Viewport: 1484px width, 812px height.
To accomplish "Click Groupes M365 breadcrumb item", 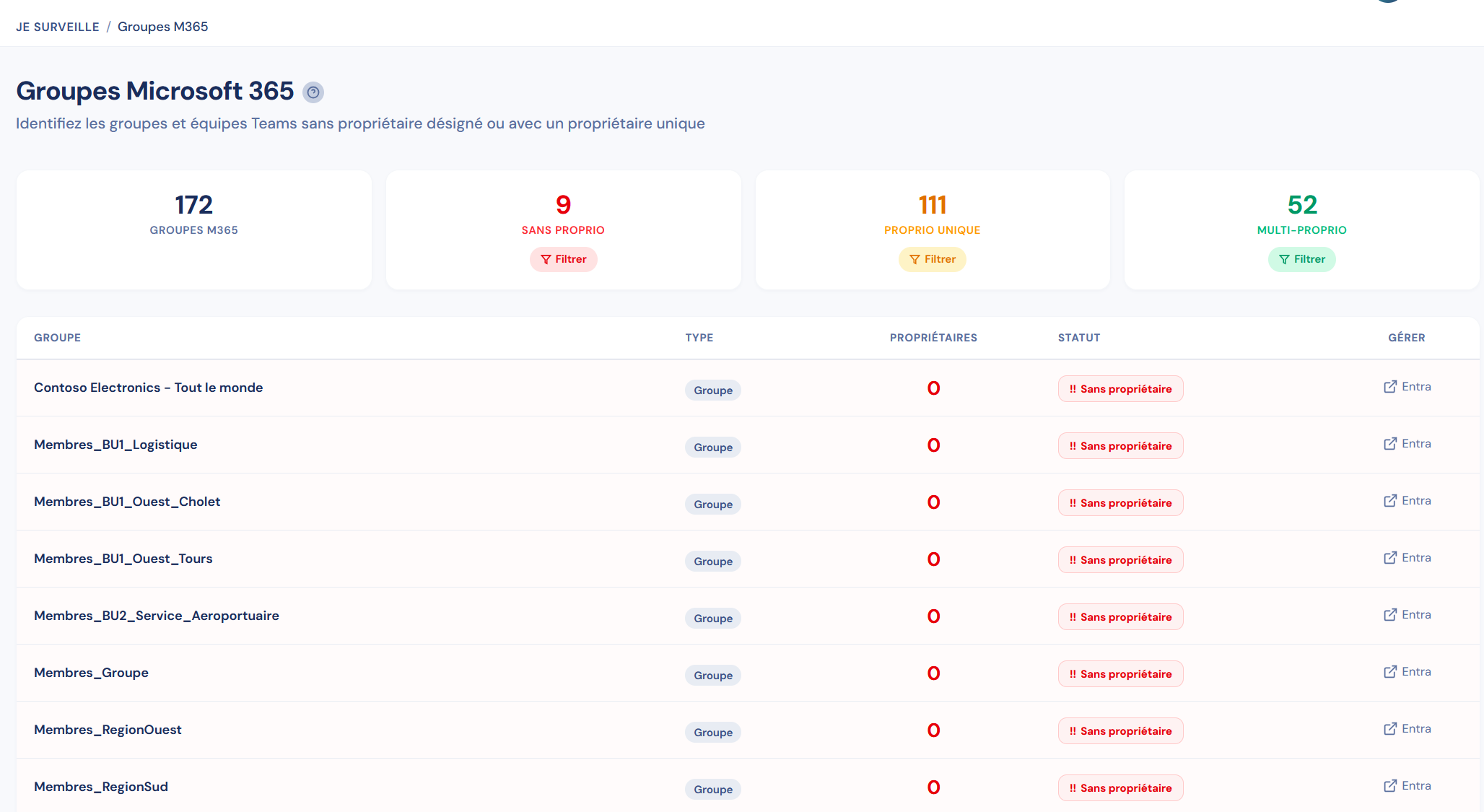I will (x=163, y=27).
